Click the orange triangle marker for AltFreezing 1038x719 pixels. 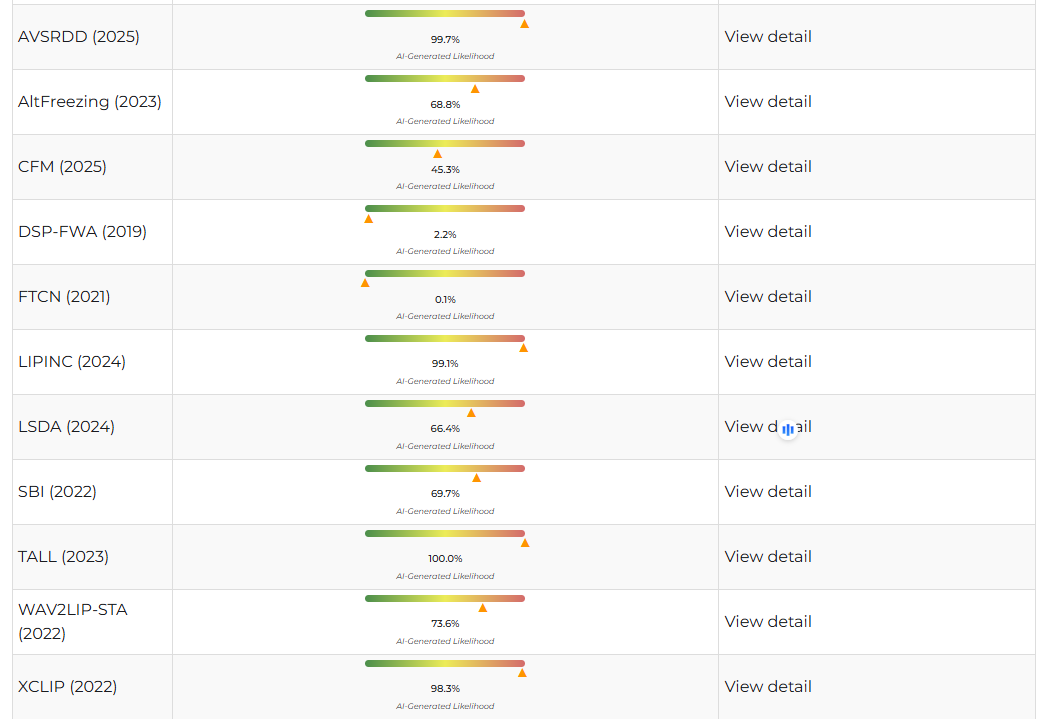475,89
